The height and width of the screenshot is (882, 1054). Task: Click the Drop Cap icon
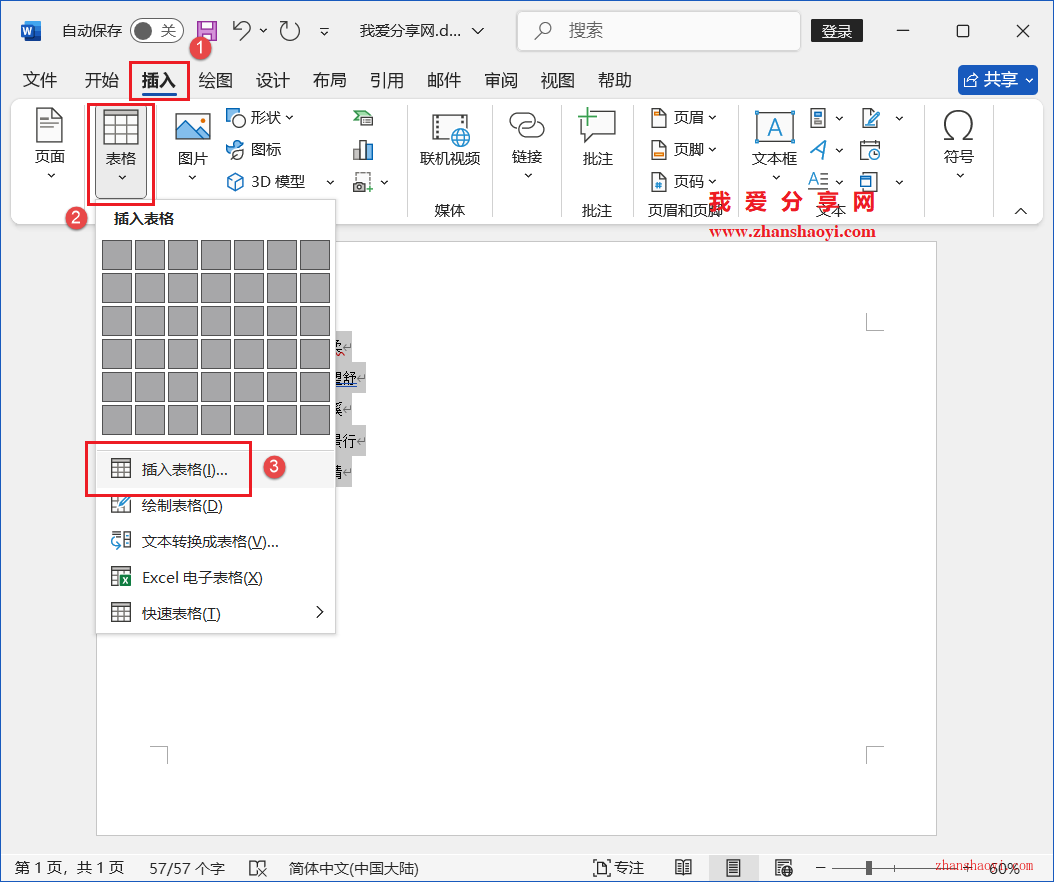(818, 181)
